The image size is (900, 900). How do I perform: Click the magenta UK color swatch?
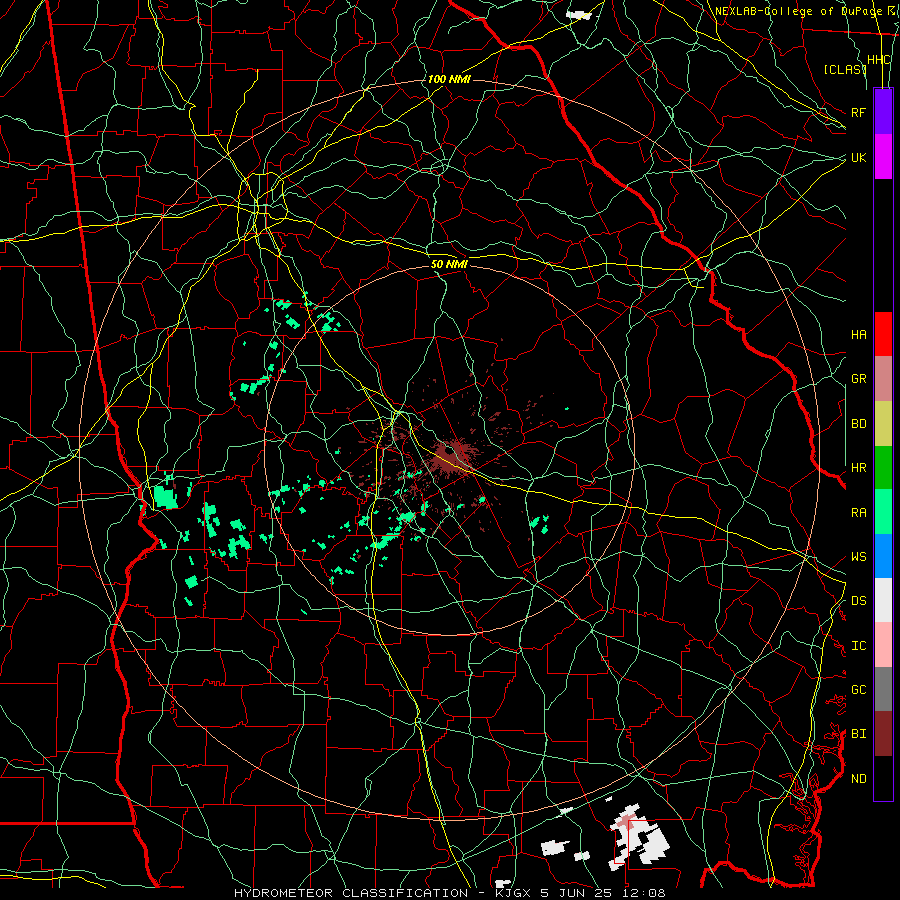point(883,157)
